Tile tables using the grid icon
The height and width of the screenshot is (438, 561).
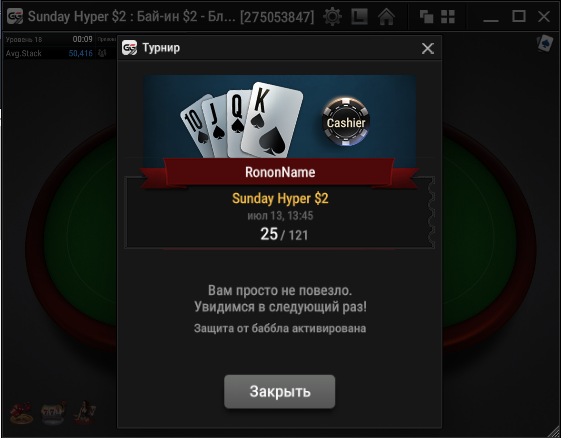(448, 16)
